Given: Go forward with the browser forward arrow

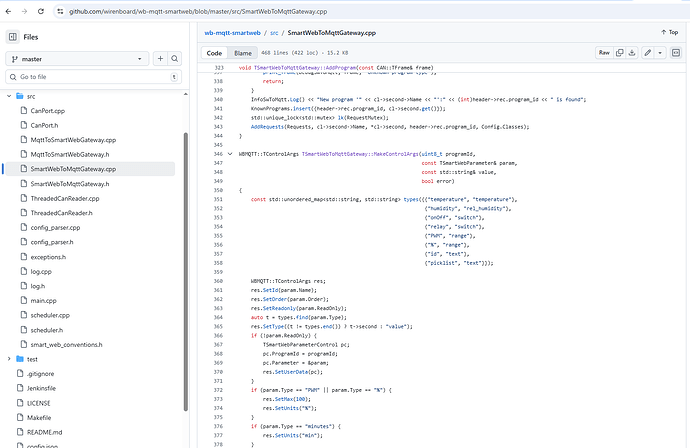Looking at the screenshot, I should (25, 11).
